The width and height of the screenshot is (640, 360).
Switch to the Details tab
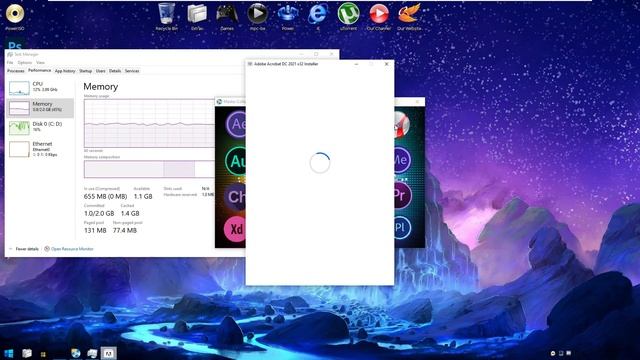(115, 71)
